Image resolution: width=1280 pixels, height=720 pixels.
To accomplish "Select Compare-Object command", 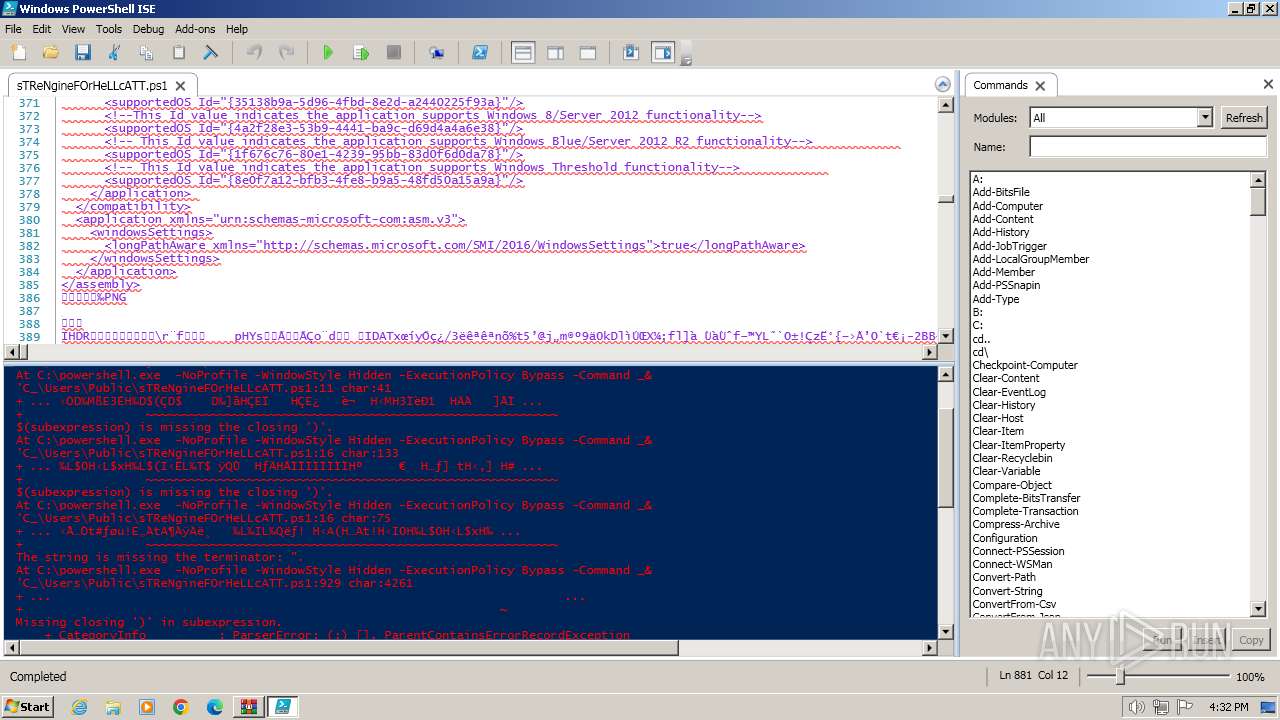I will 1012,485.
